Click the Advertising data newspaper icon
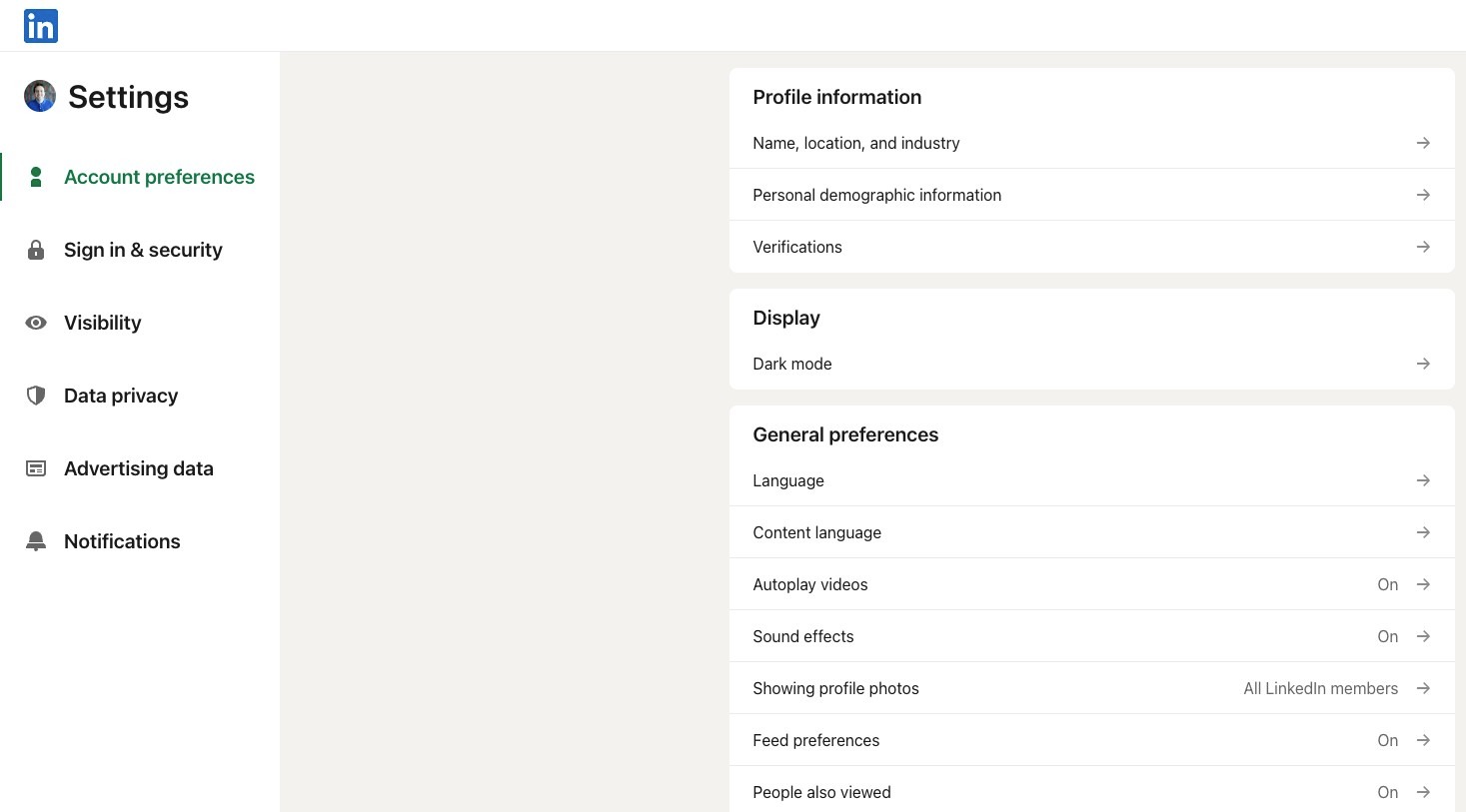Viewport: 1466px width, 812px height. pos(36,468)
